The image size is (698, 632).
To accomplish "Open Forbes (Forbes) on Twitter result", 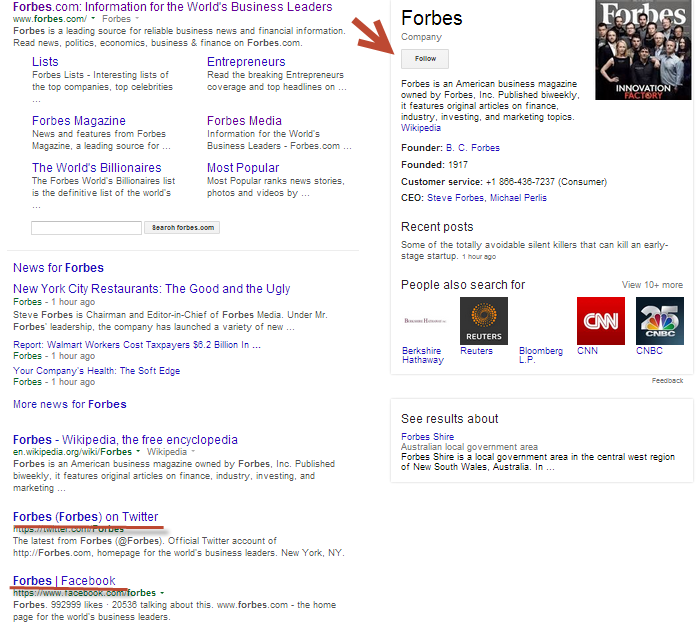I will [85, 517].
